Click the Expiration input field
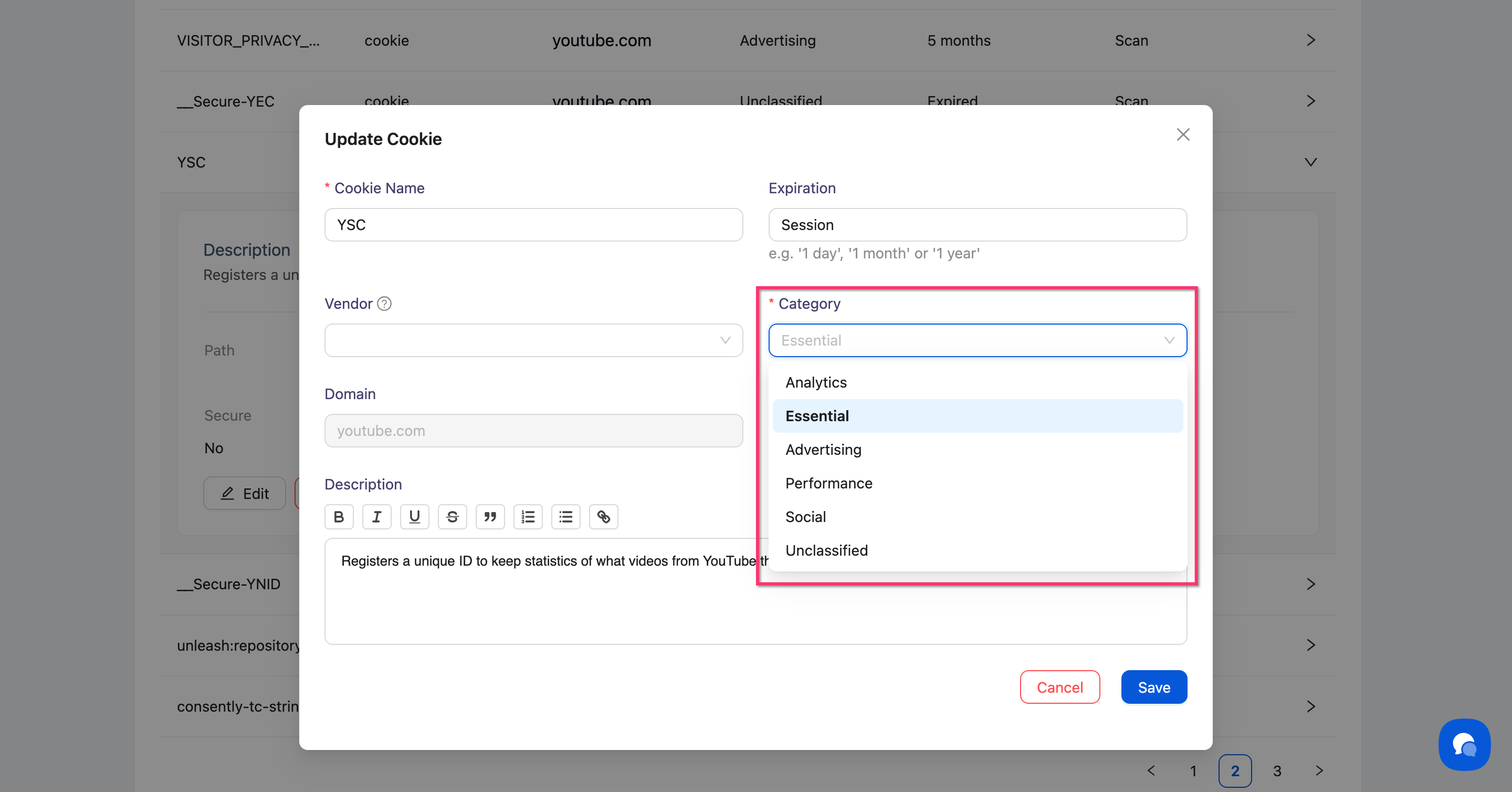The width and height of the screenshot is (1512, 792). pyautogui.click(x=977, y=225)
